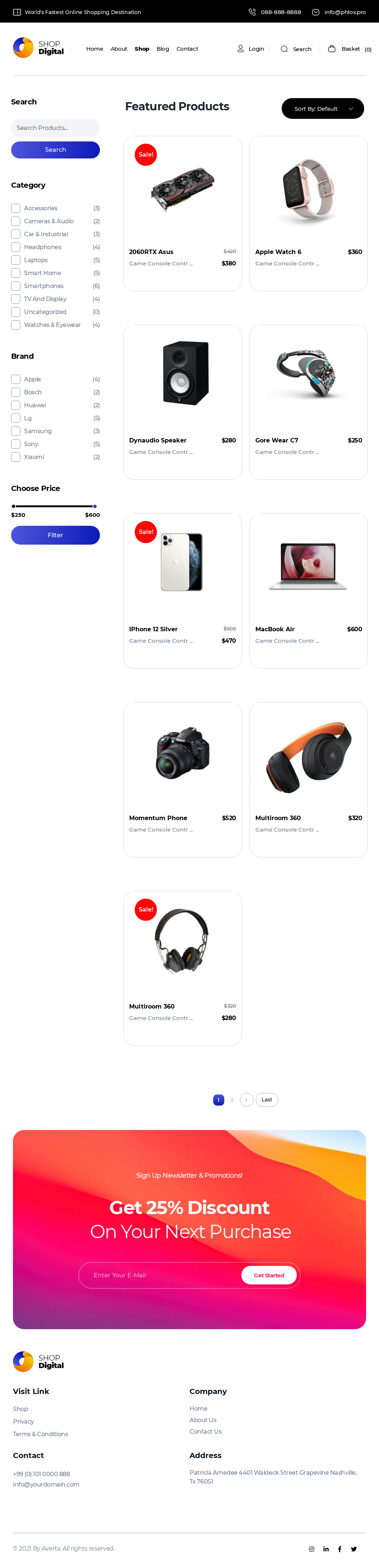
Task: Check the Headphones category checkbox
Action: pyautogui.click(x=16, y=247)
